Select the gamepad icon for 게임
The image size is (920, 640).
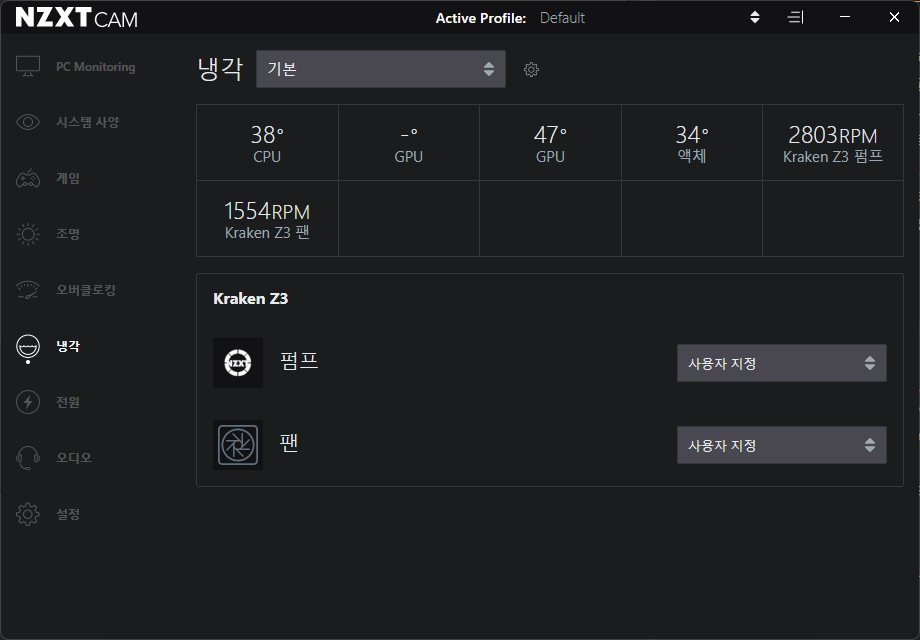point(28,178)
